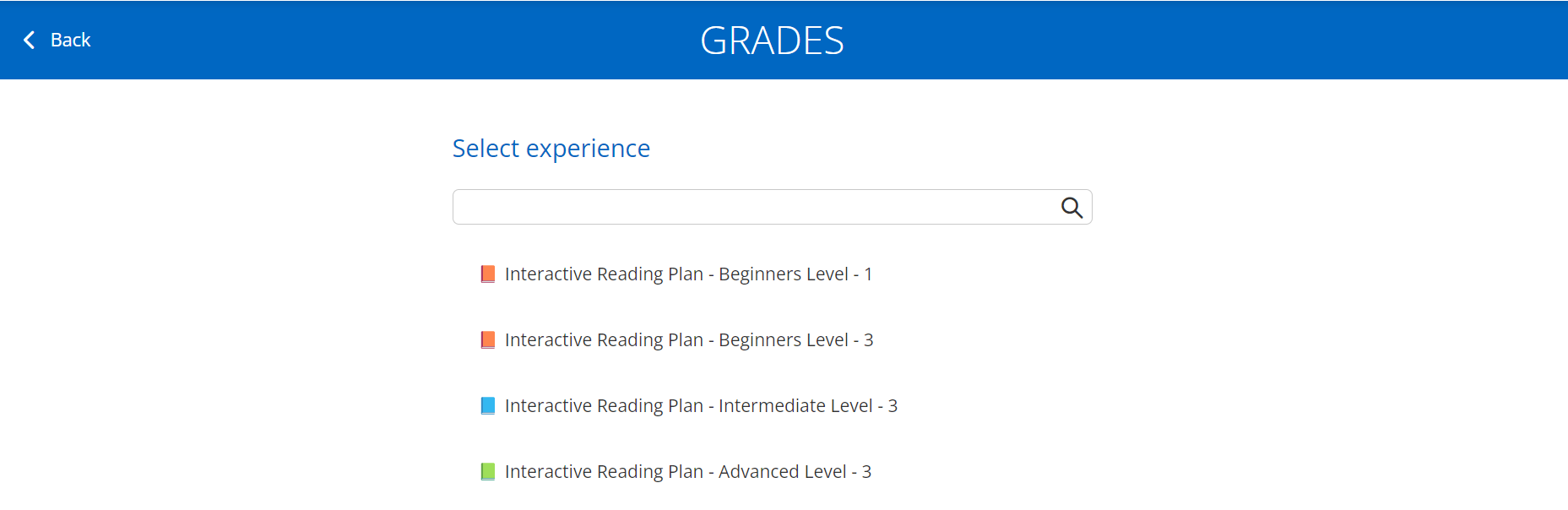Viewport: 1568px width, 510px height.
Task: Click the magnifying glass search icon
Action: 1072,208
